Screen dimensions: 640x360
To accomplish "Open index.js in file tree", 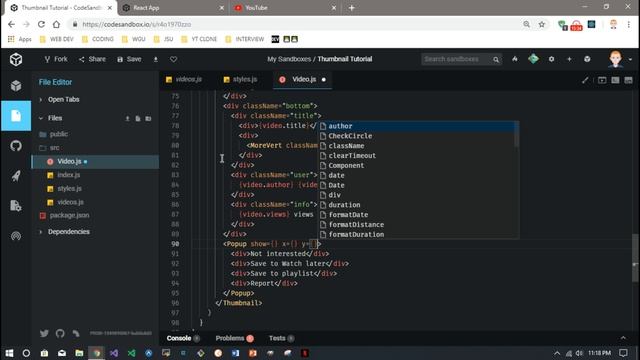I will point(69,175).
